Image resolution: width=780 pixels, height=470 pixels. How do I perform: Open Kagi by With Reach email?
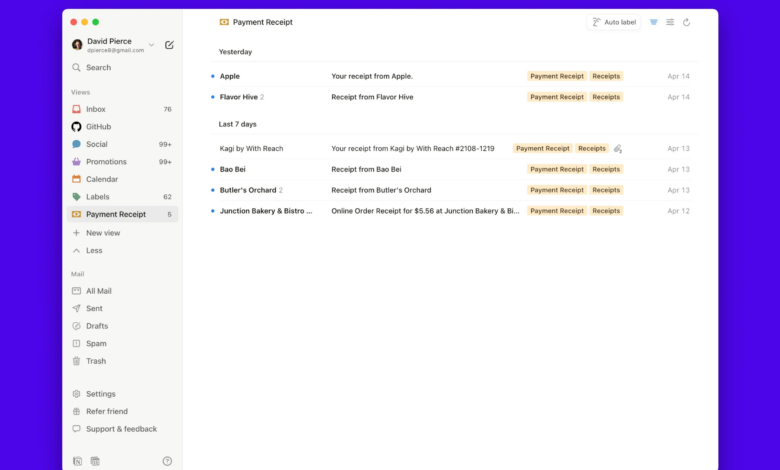(x=454, y=149)
